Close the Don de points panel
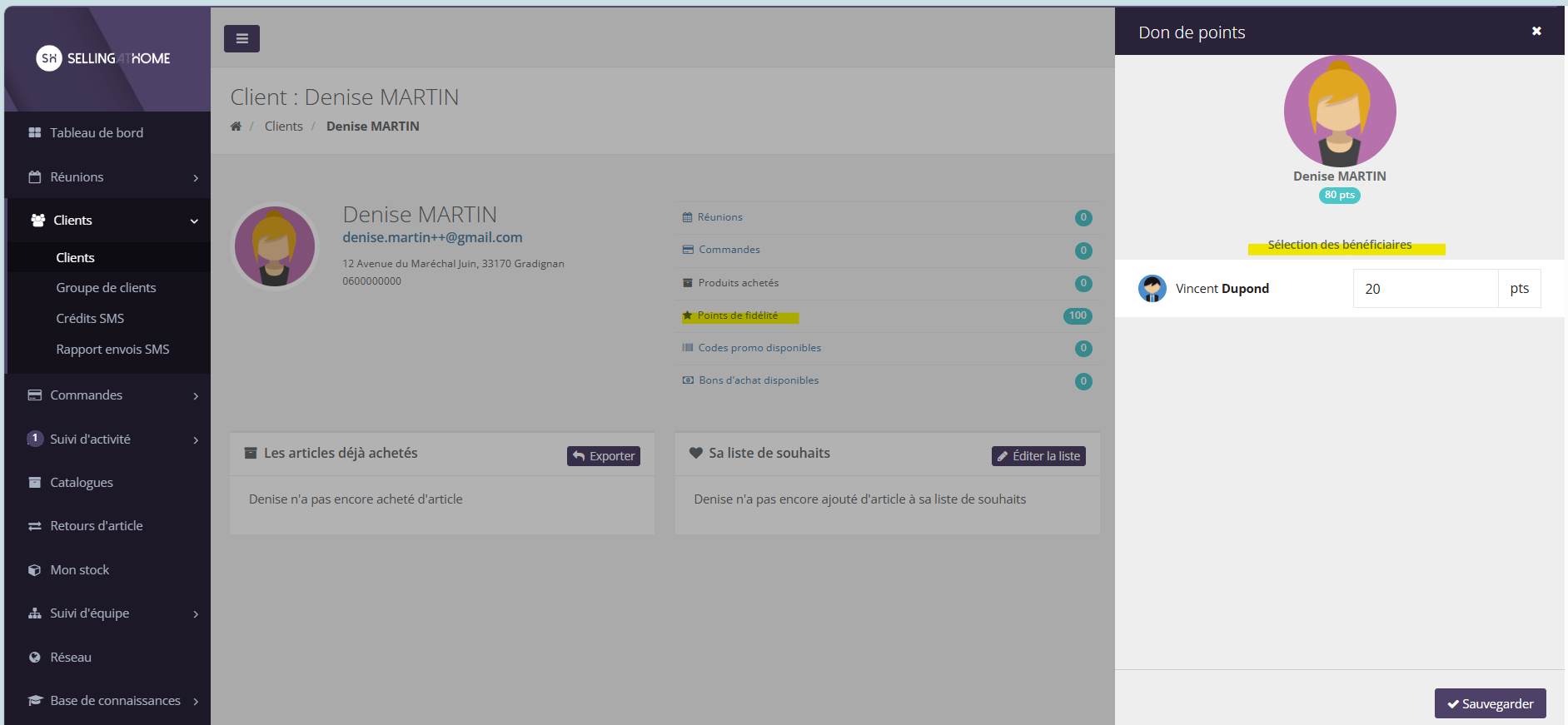Viewport: 1568px width, 725px height. tap(1536, 31)
